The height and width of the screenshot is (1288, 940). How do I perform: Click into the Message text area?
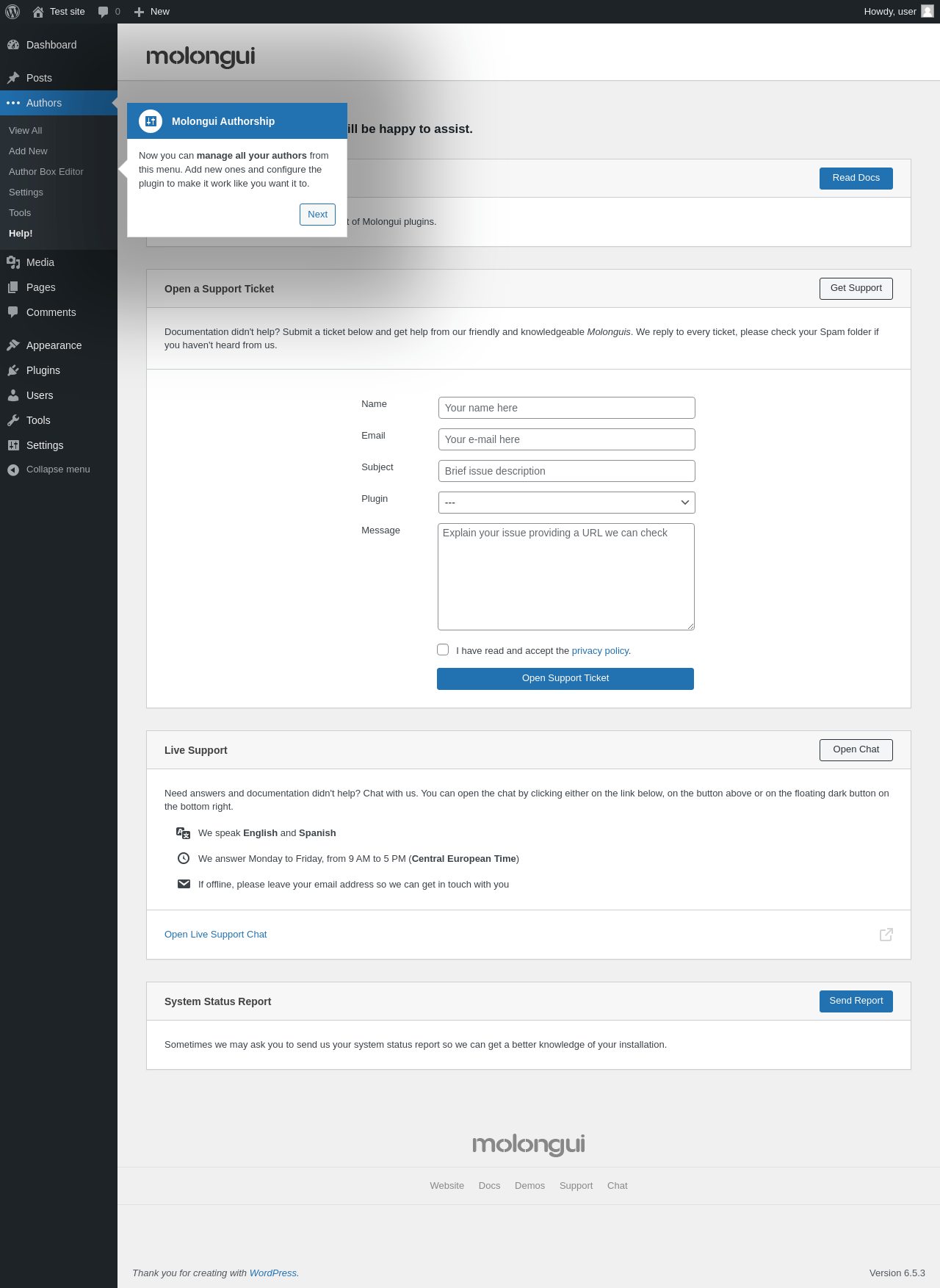point(566,577)
